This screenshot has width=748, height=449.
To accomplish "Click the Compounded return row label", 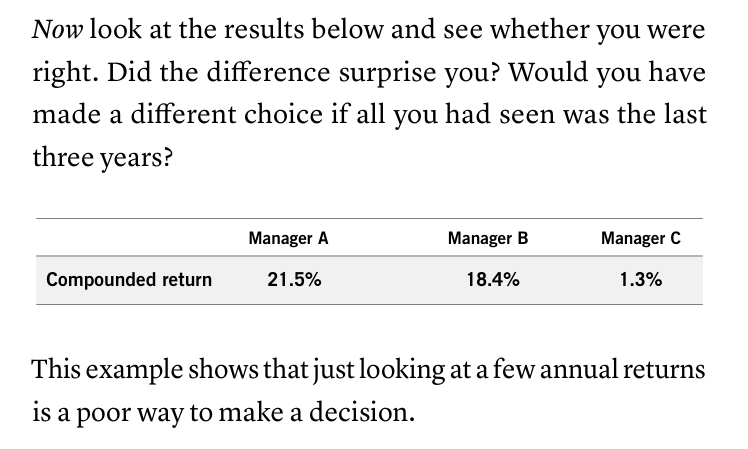I will pyautogui.click(x=129, y=280).
